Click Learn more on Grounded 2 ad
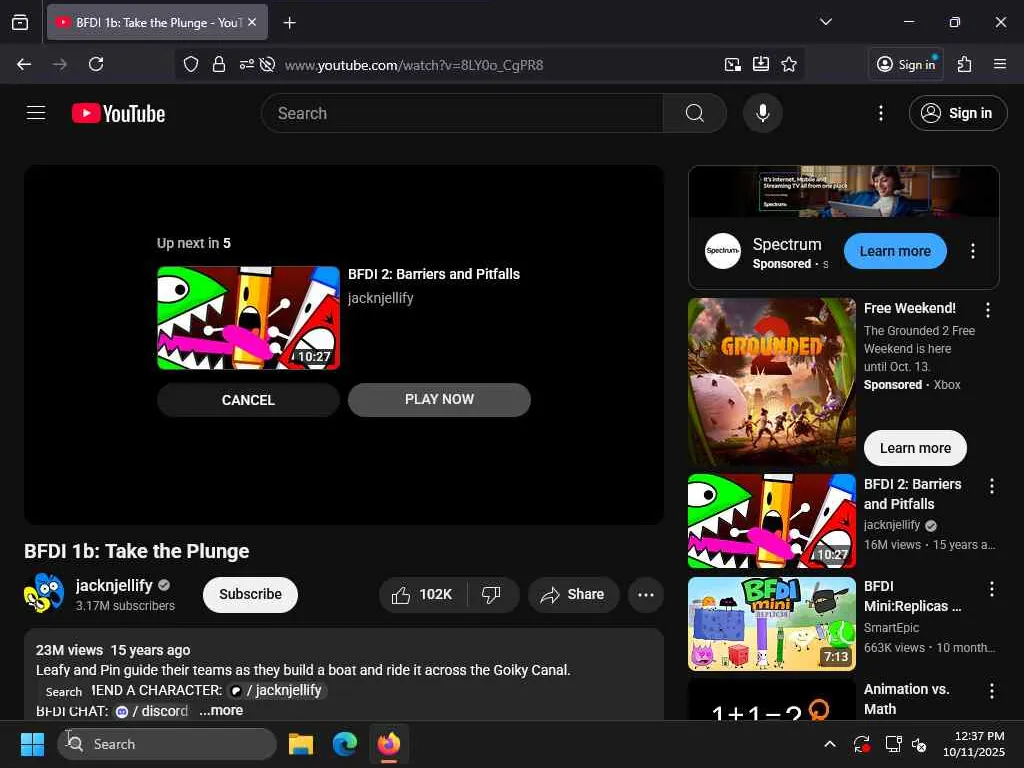 (x=915, y=448)
